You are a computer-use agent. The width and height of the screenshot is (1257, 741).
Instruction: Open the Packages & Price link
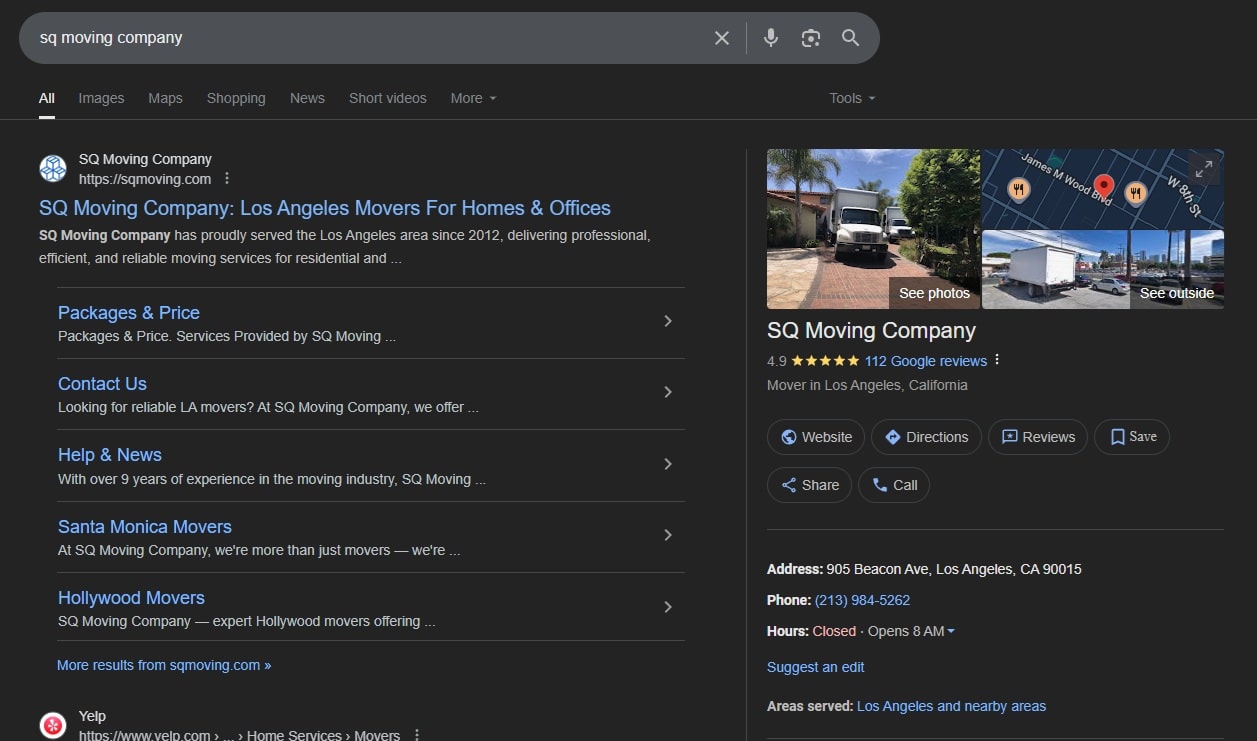(129, 313)
